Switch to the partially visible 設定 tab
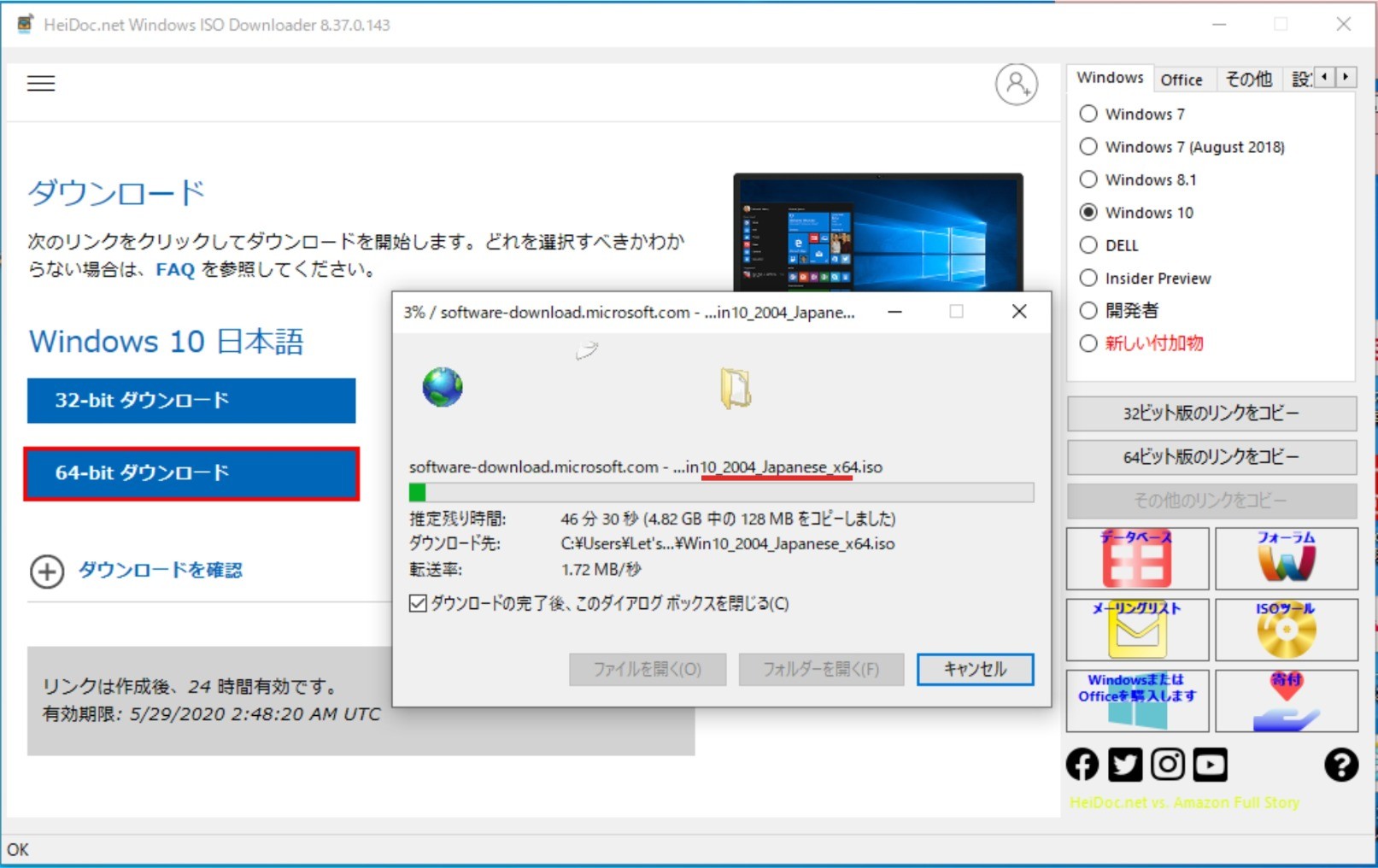1378x868 pixels. [1300, 79]
